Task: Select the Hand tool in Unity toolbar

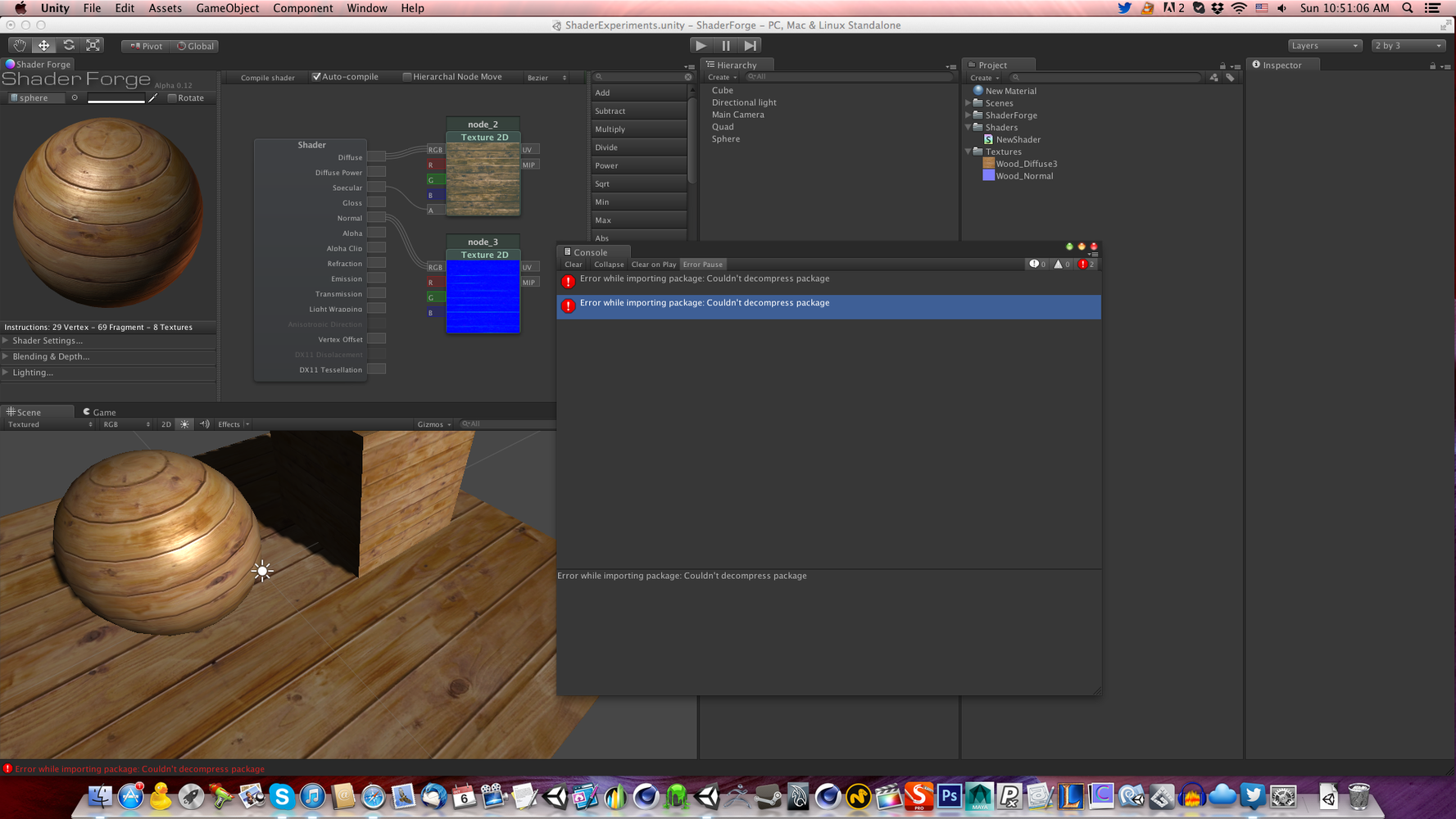Action: click(x=20, y=46)
